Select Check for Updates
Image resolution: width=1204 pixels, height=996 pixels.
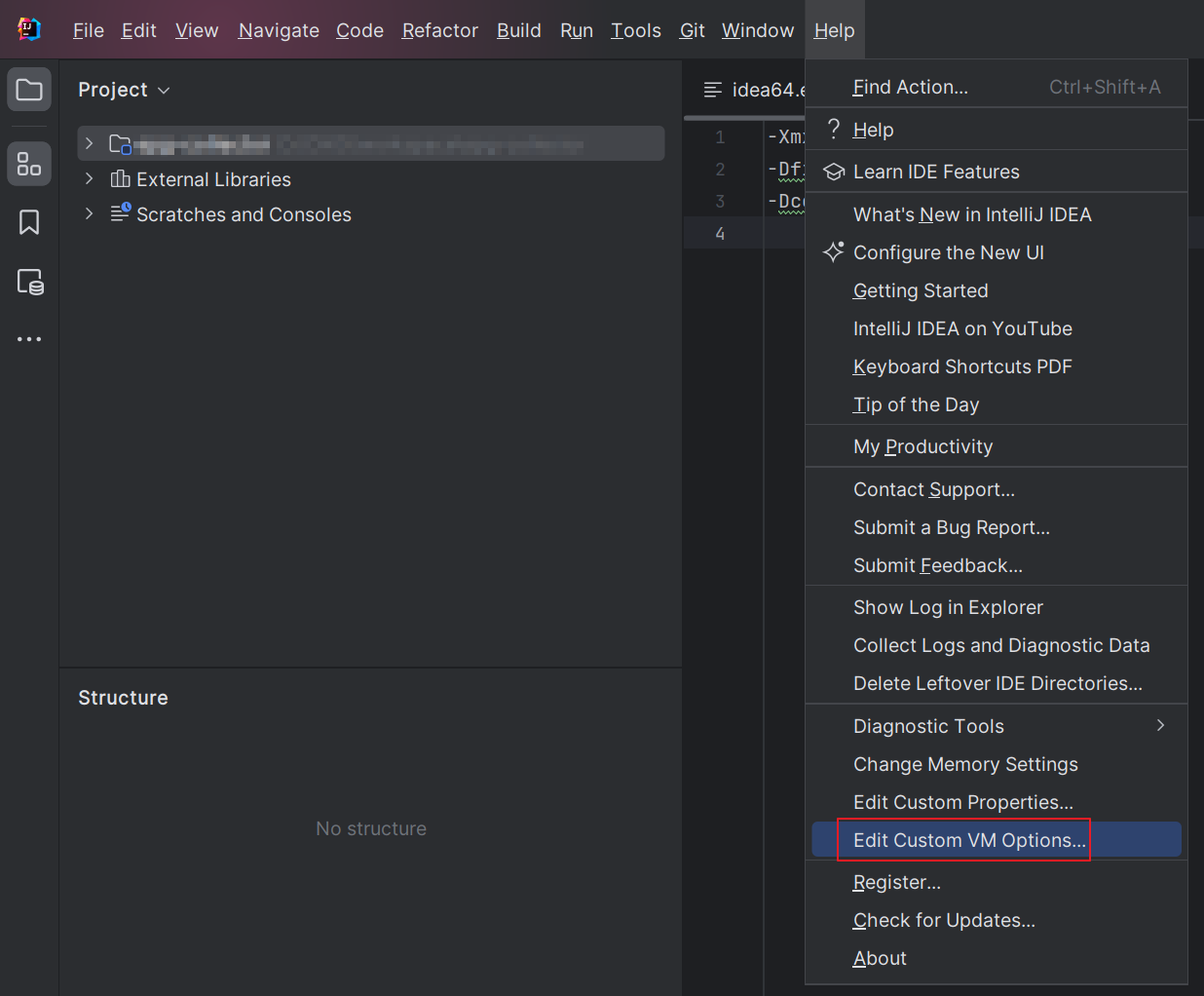point(997,920)
